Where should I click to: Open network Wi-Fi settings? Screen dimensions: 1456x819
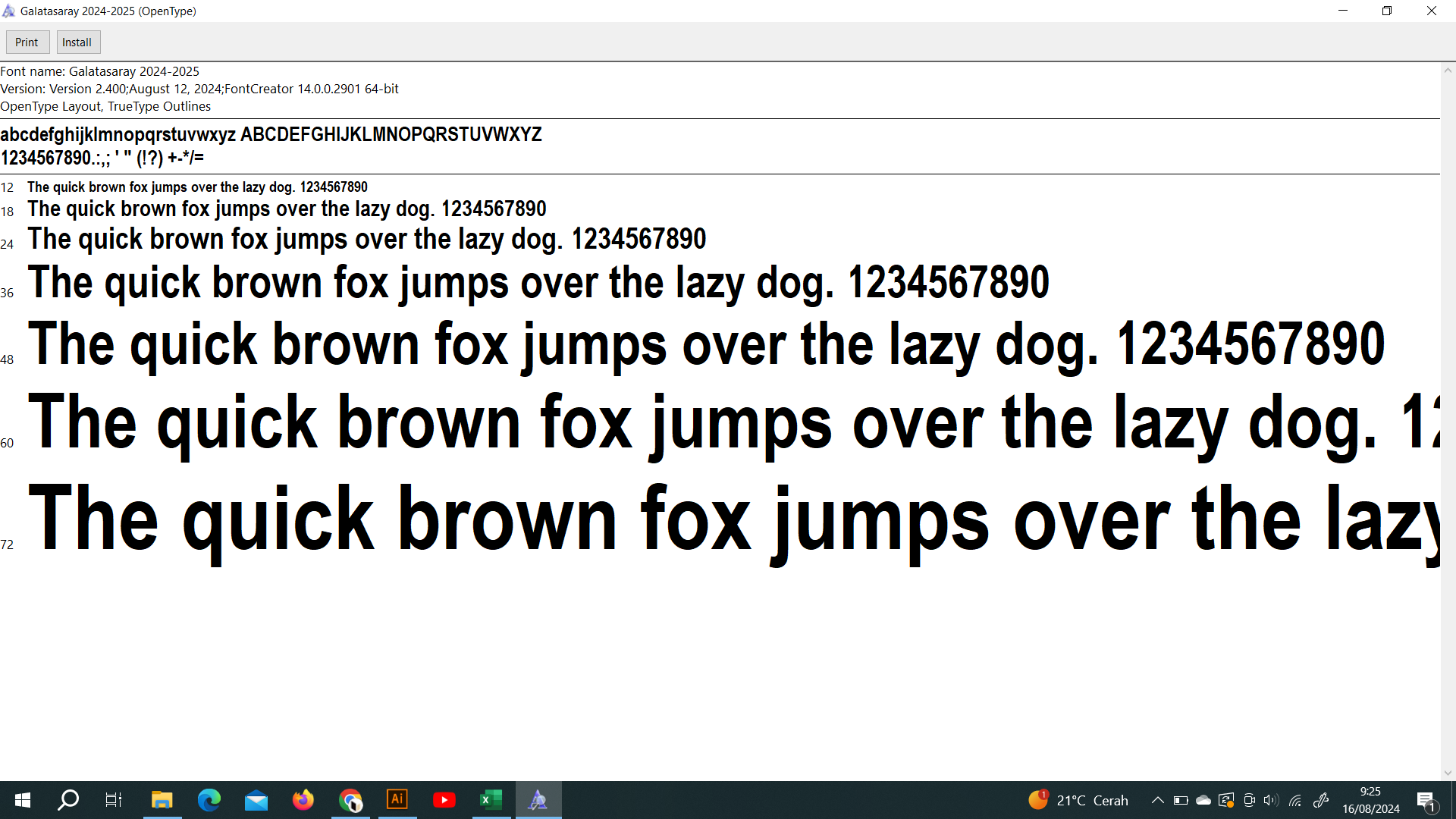1295,800
